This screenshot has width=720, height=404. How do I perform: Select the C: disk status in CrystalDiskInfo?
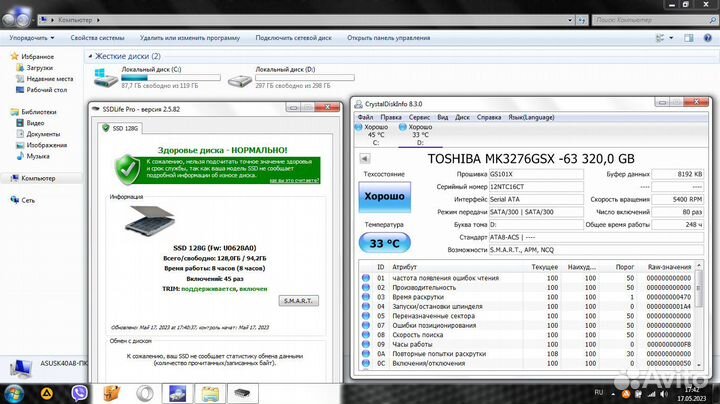(372, 135)
